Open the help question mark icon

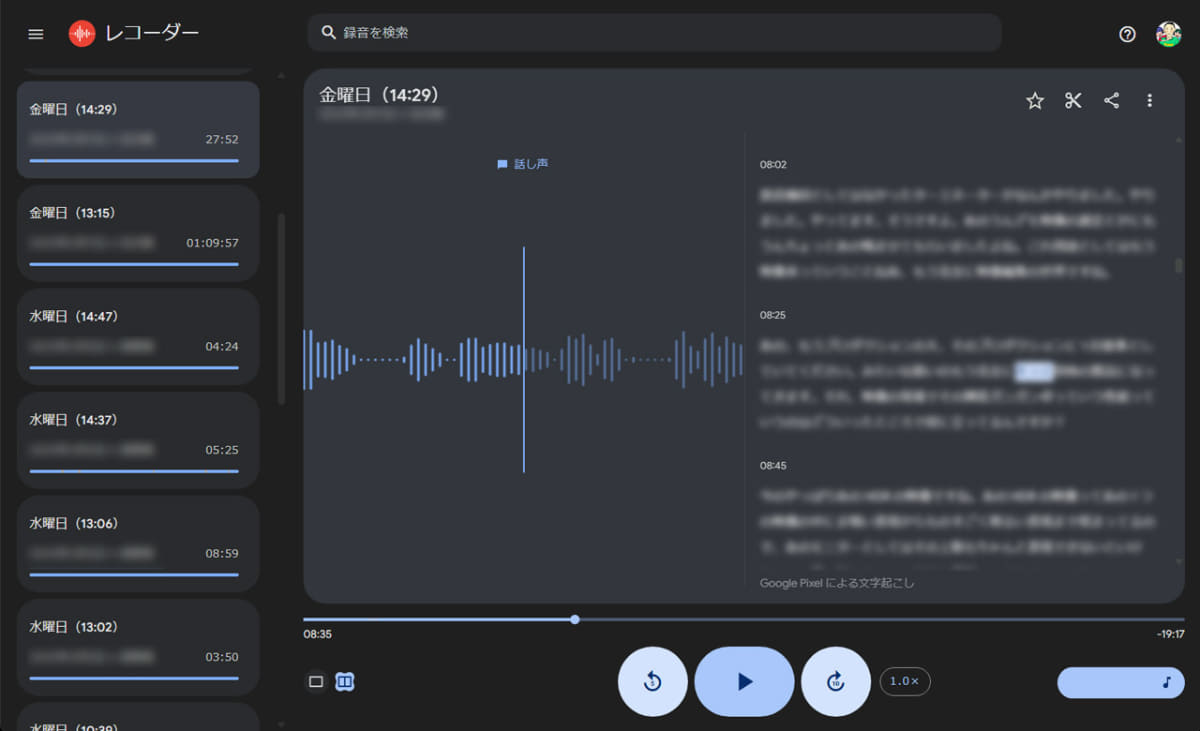point(1127,34)
